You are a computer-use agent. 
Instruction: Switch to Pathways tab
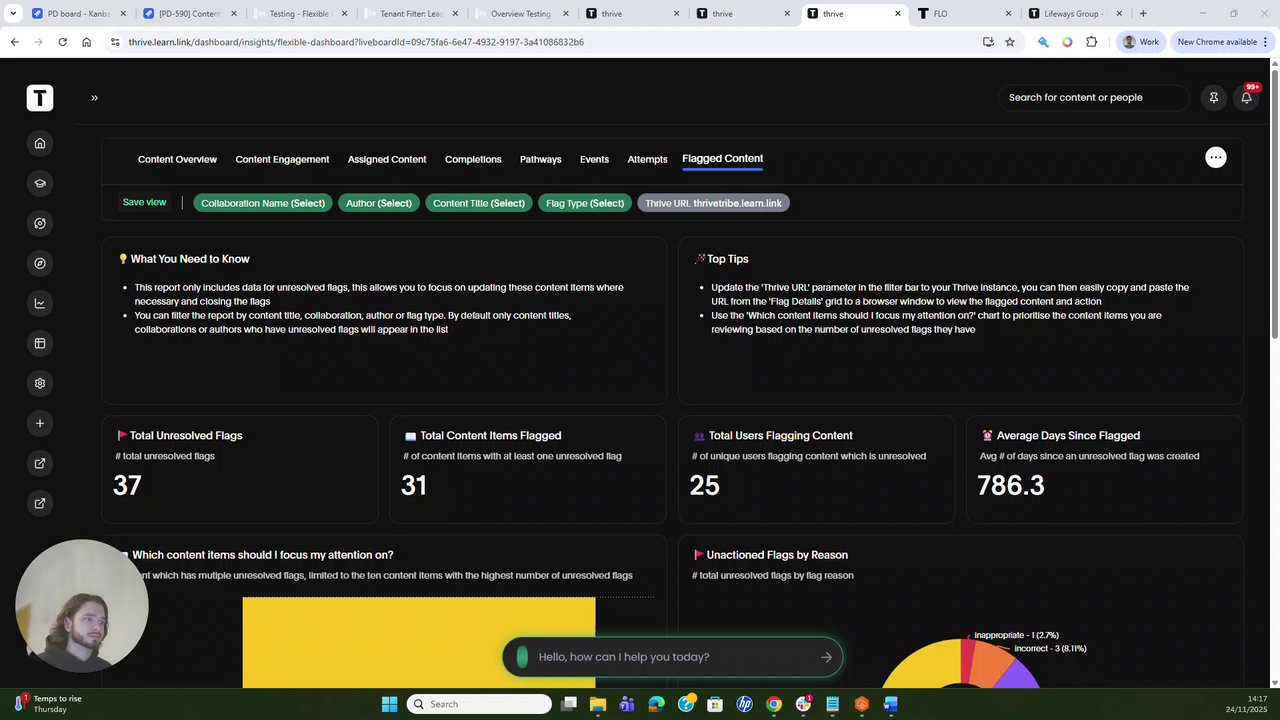tap(540, 159)
